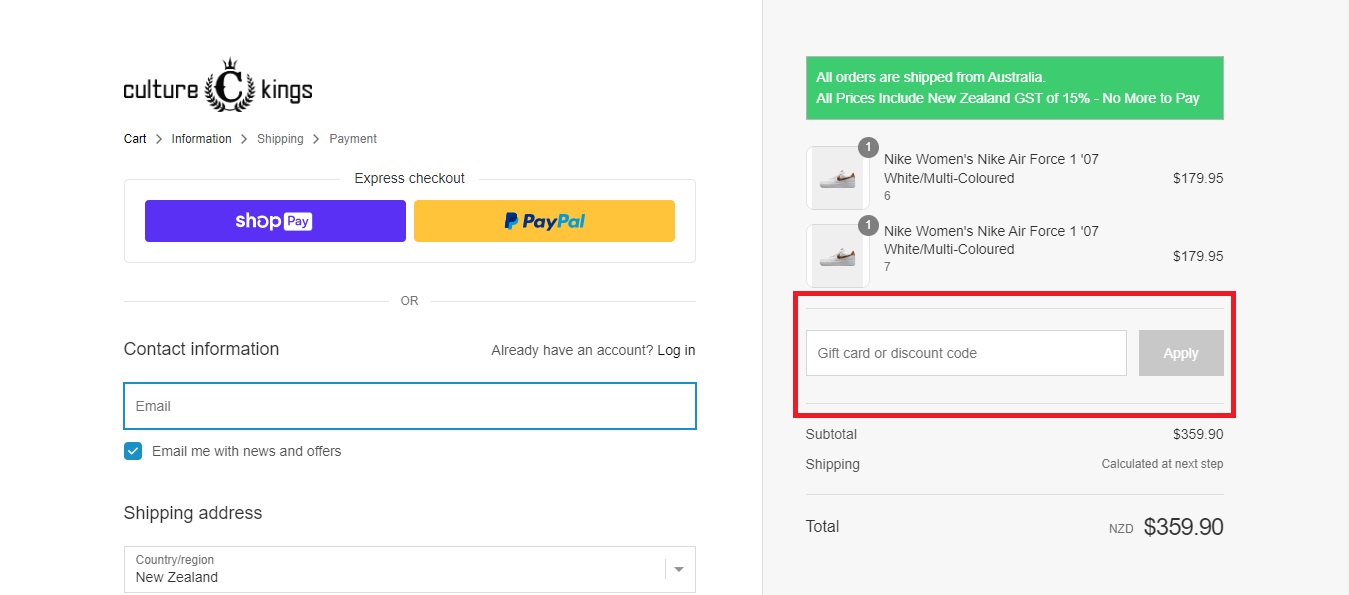Check out using the PayPal button
This screenshot has height=595, width=1349.
pyautogui.click(x=544, y=221)
